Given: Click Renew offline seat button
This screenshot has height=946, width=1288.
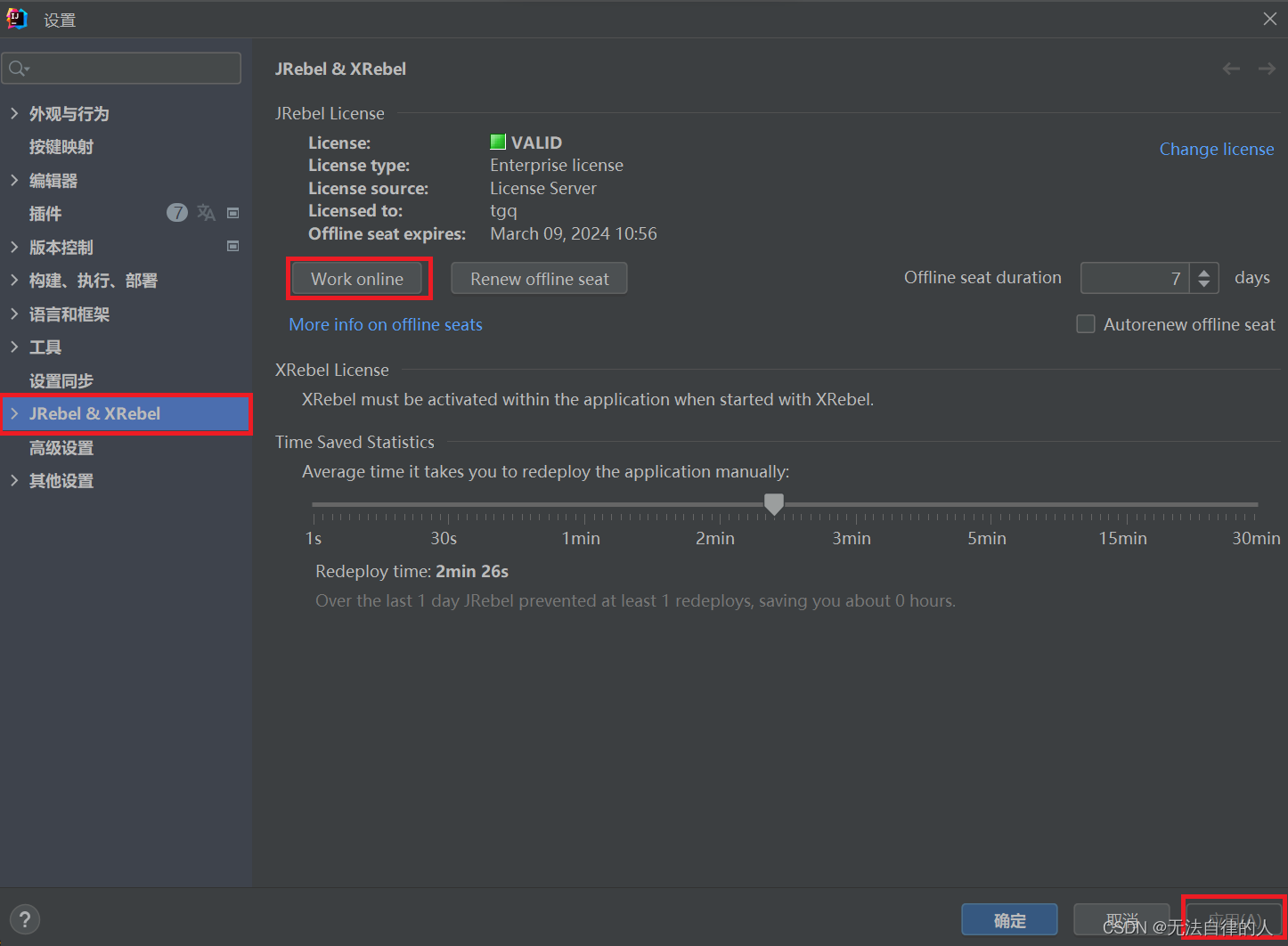Looking at the screenshot, I should (540, 279).
